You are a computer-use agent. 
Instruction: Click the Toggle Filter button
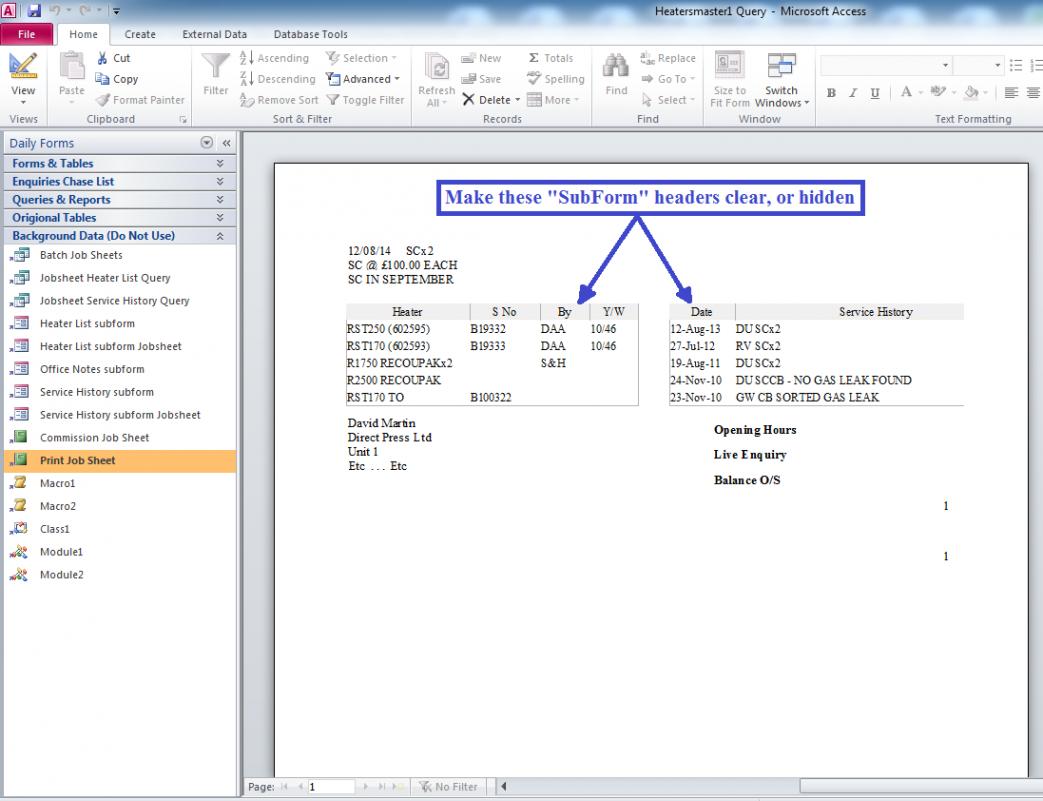[365, 100]
